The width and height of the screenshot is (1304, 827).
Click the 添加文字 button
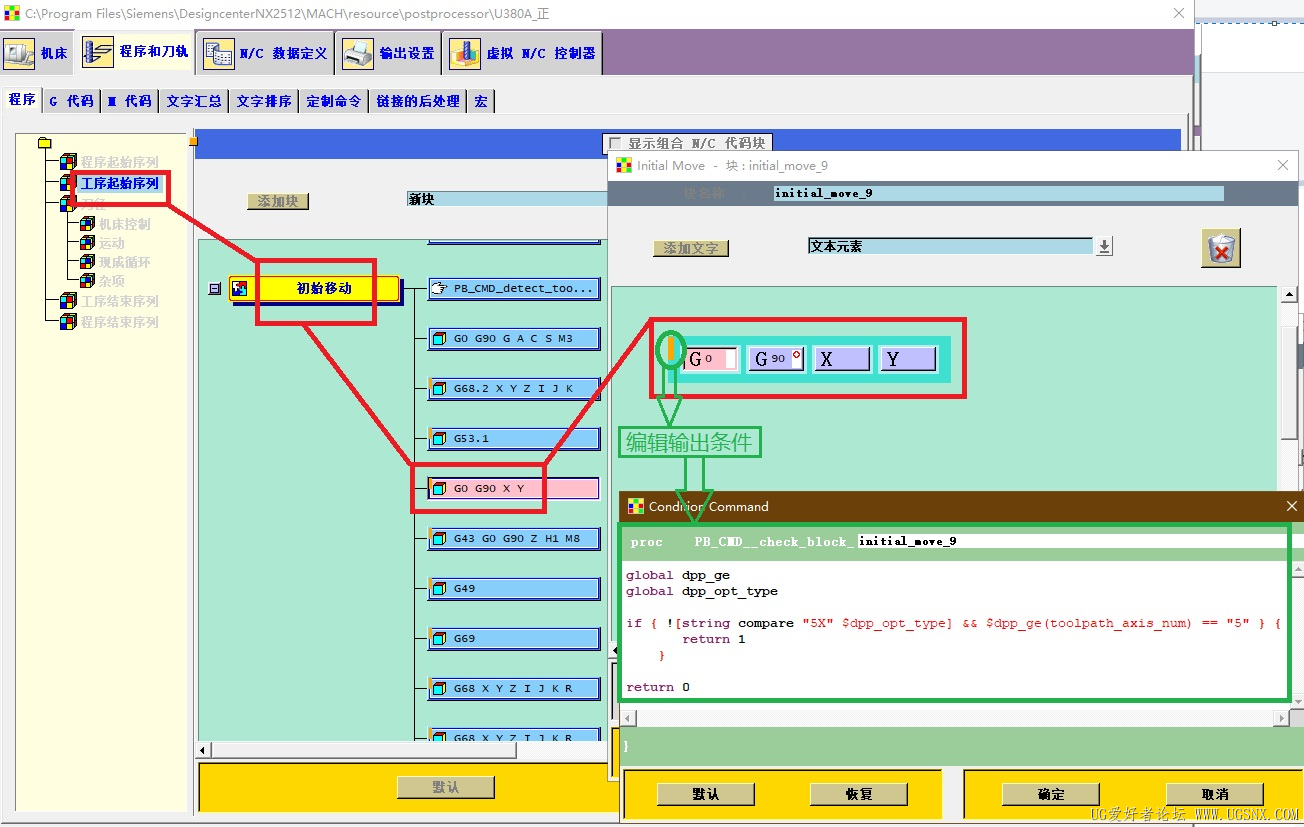(691, 248)
